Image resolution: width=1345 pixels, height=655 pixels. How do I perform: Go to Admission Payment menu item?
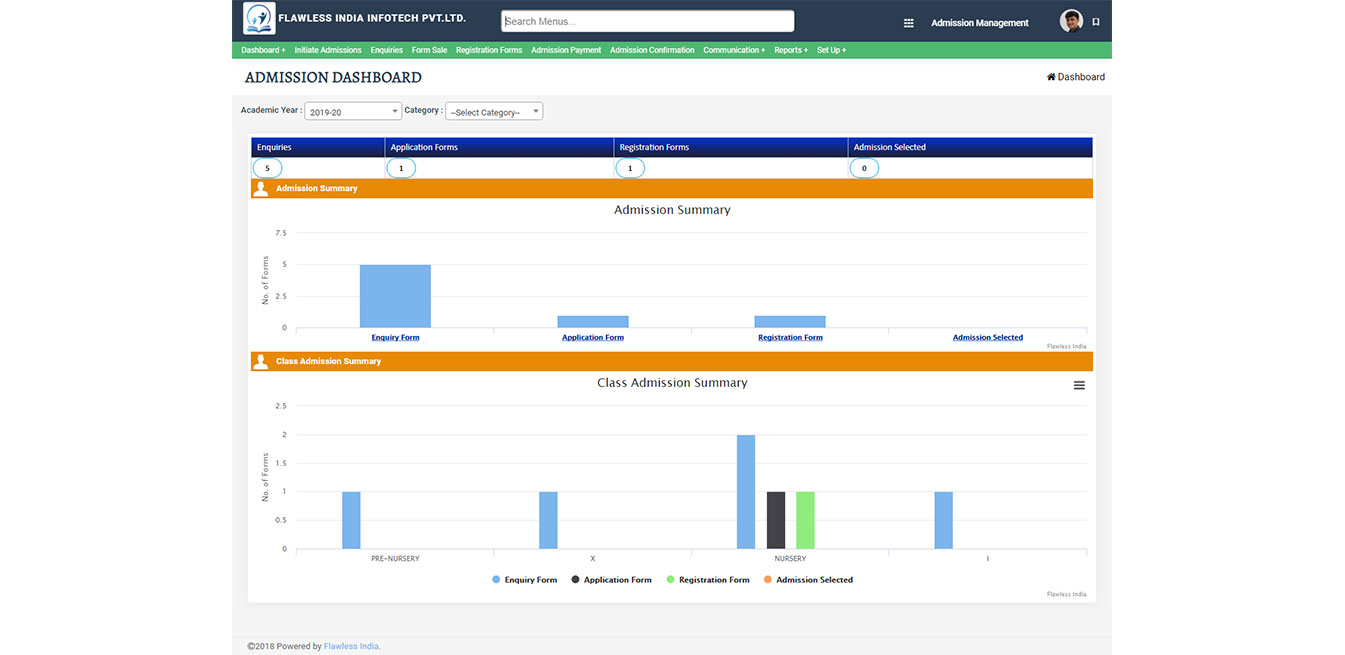pos(566,50)
